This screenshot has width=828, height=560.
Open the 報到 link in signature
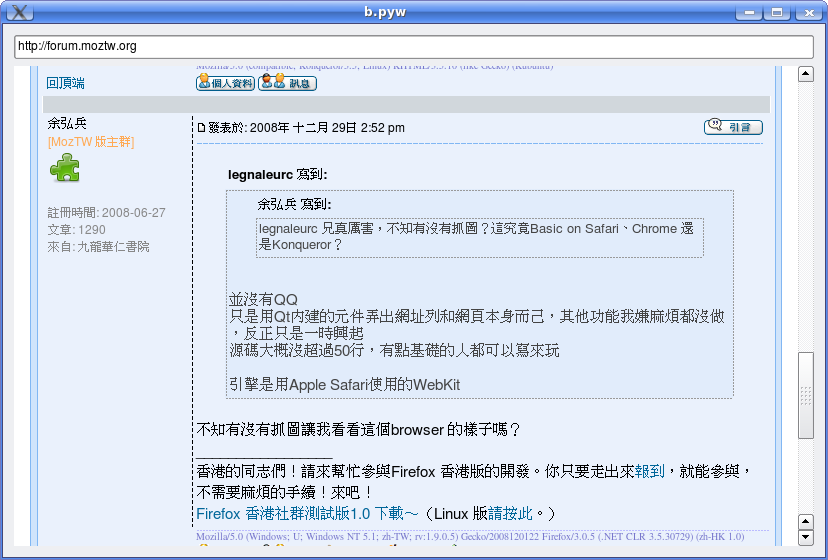(649, 471)
